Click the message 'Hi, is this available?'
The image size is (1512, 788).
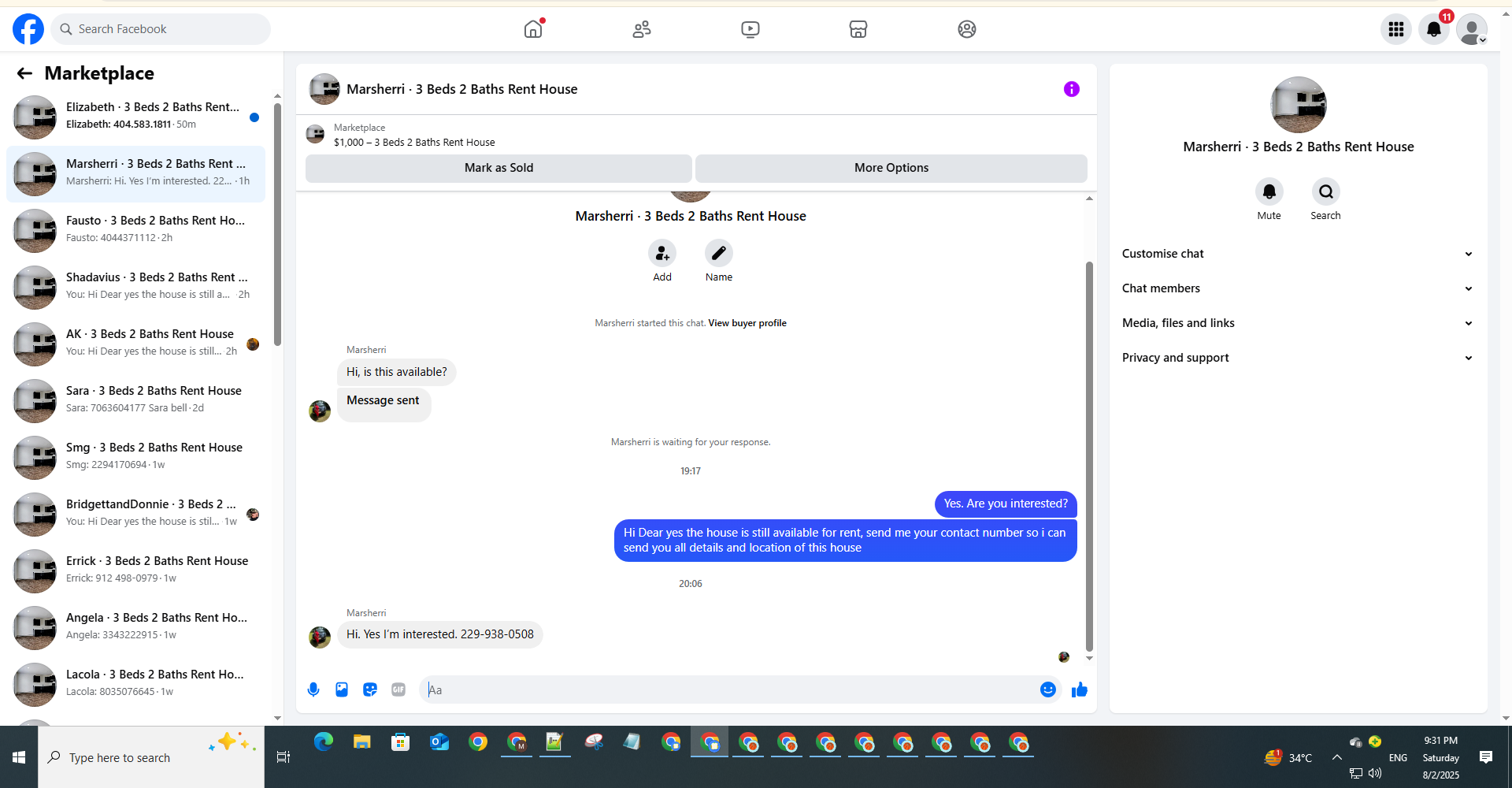pos(397,372)
